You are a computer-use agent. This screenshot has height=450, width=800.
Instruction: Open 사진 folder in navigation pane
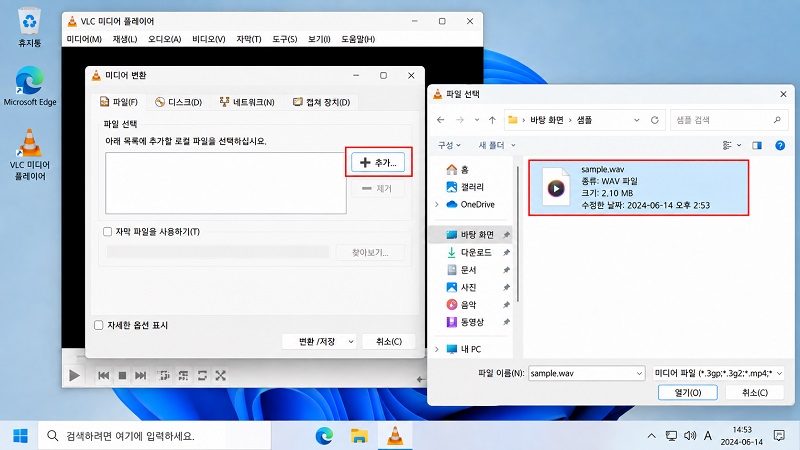[462, 287]
